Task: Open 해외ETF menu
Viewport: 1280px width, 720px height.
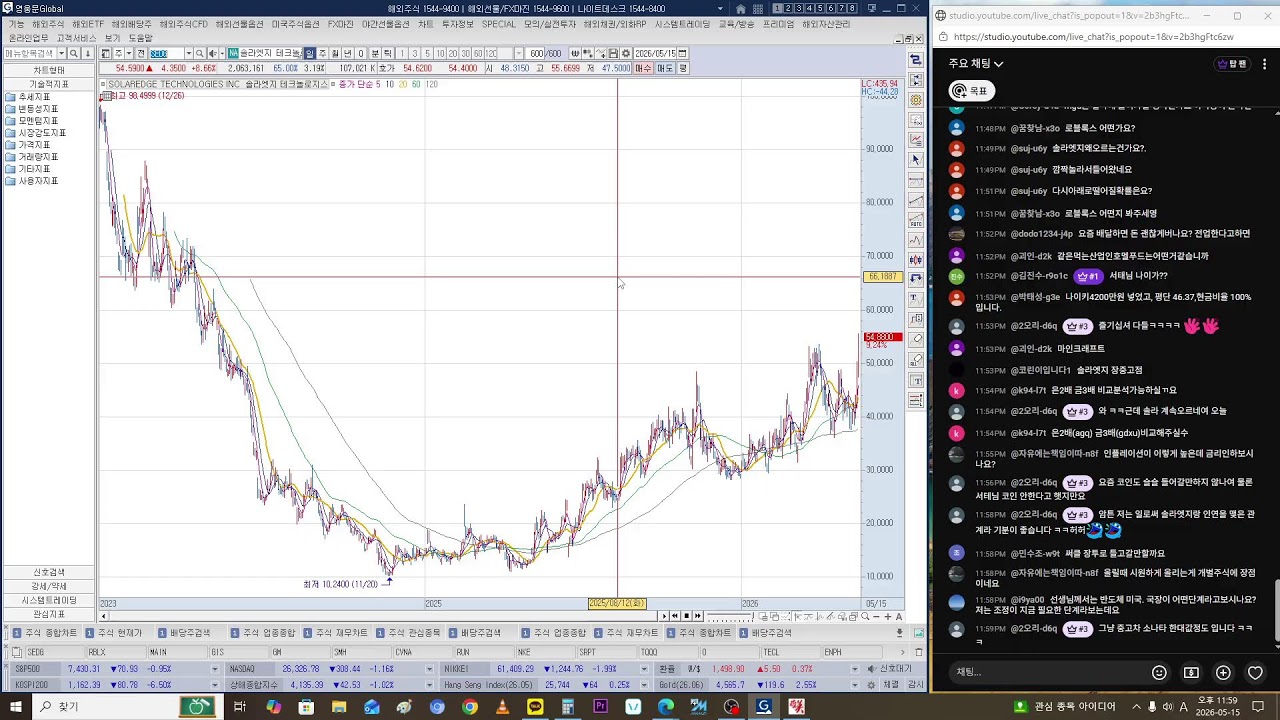Action: (88, 24)
